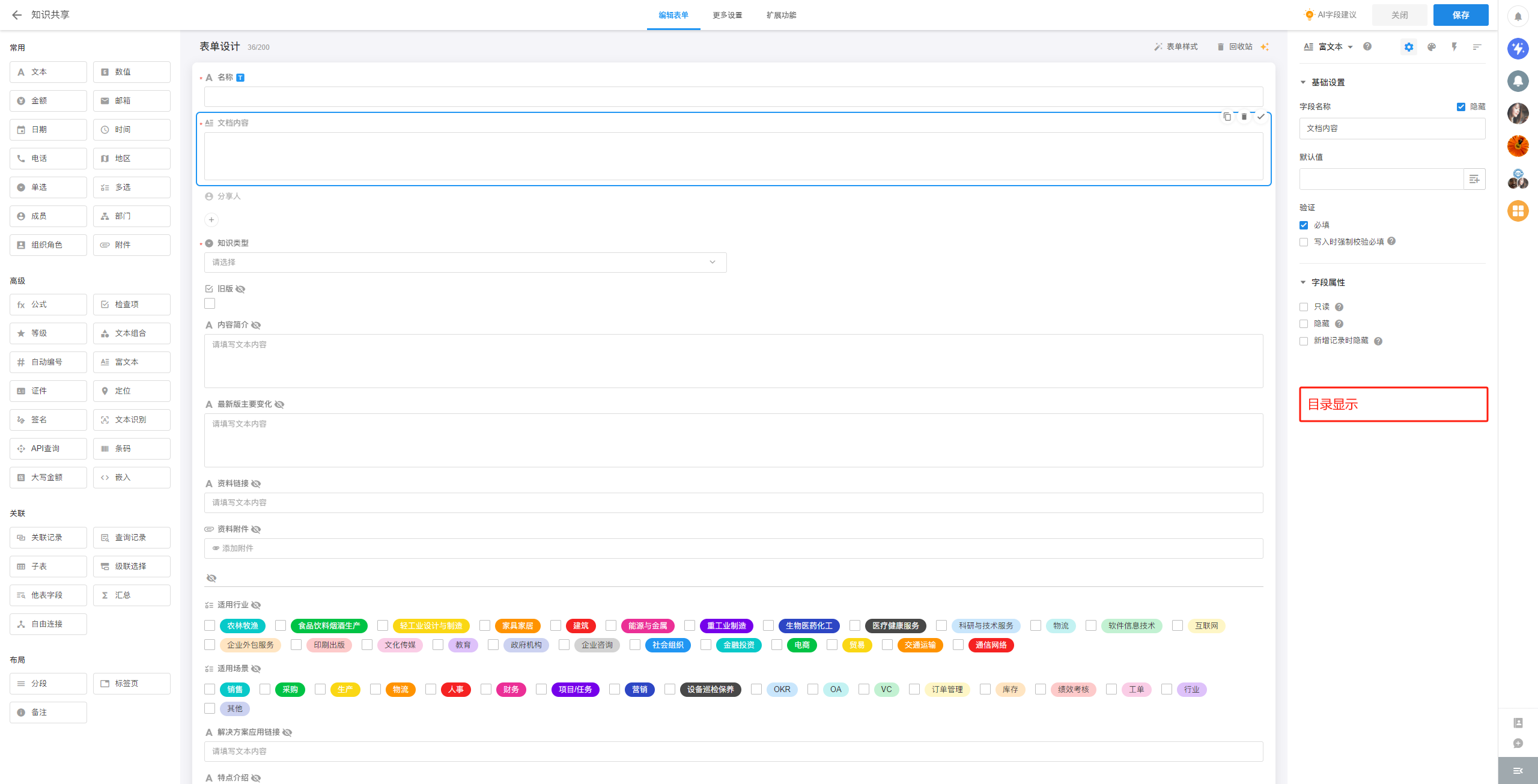
Task: Click the plus icon under 分享人
Action: tap(211, 220)
